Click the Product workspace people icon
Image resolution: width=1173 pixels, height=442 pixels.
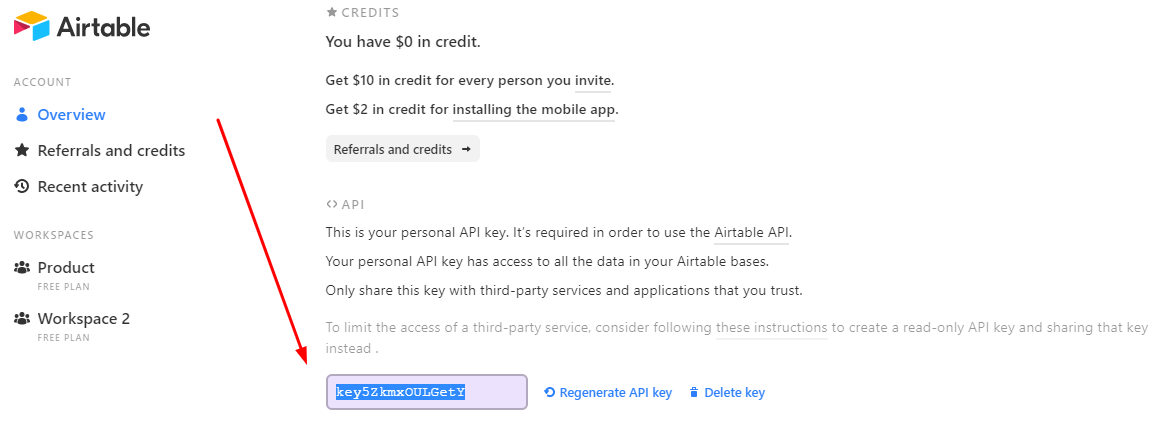[21, 268]
